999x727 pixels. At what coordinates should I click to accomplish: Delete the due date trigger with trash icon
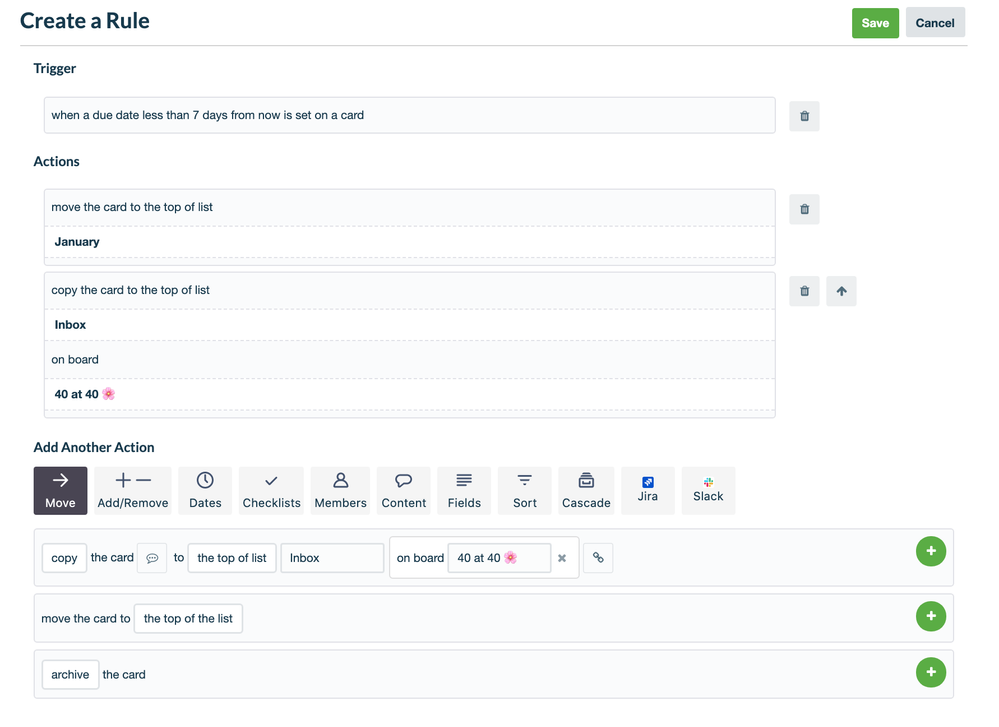pos(804,116)
